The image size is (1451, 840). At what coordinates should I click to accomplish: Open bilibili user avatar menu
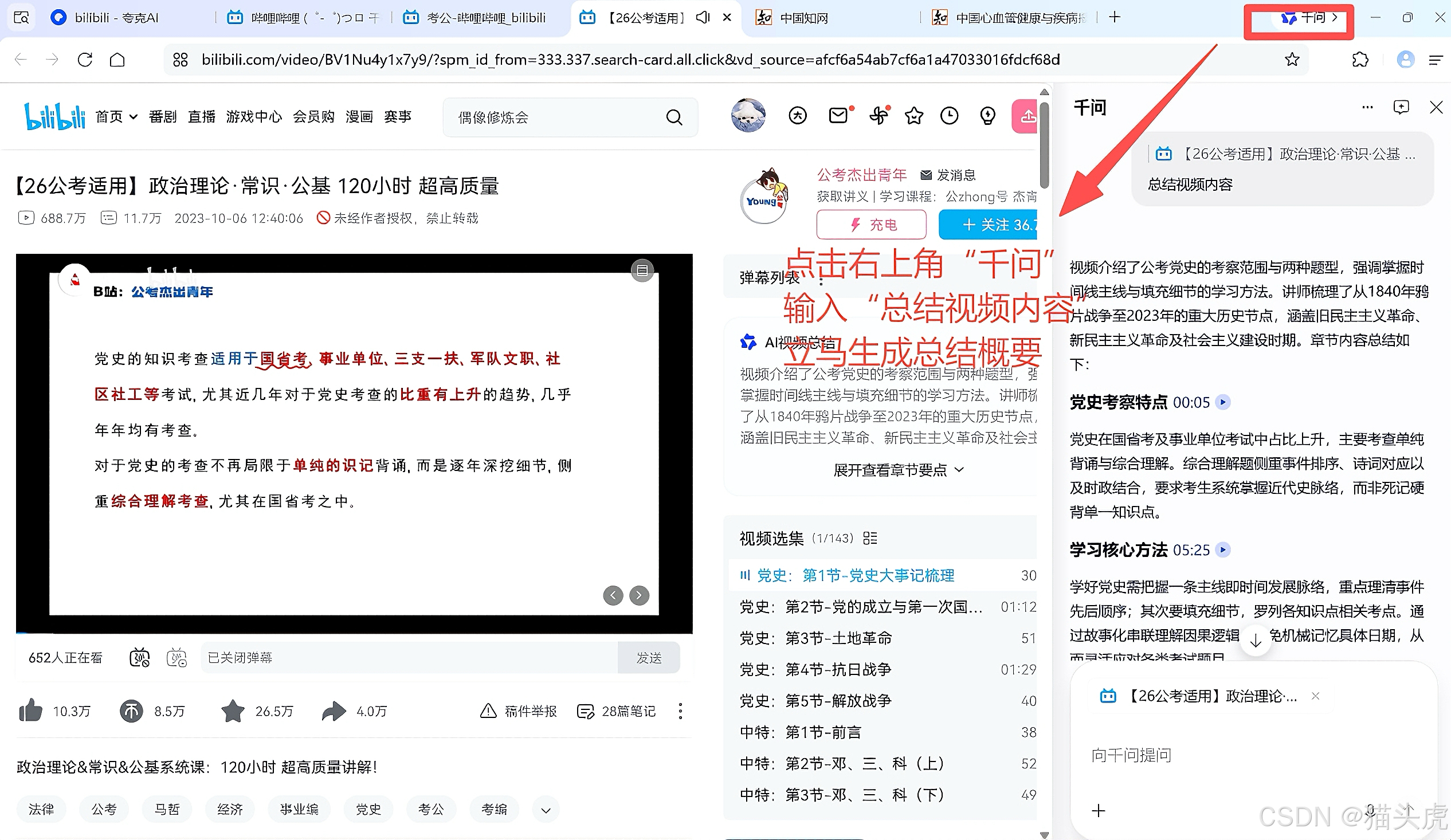pyautogui.click(x=748, y=115)
